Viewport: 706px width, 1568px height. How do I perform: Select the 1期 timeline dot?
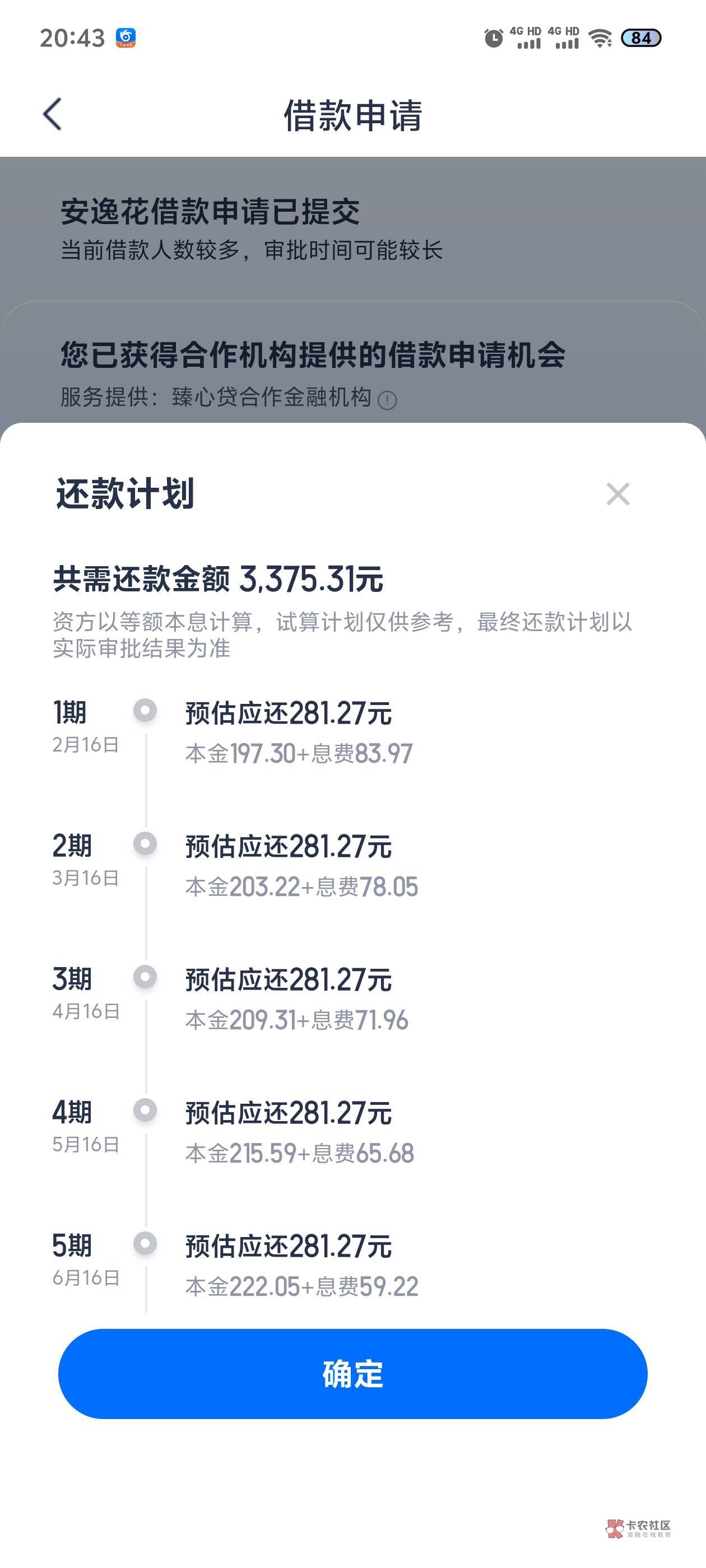point(145,710)
